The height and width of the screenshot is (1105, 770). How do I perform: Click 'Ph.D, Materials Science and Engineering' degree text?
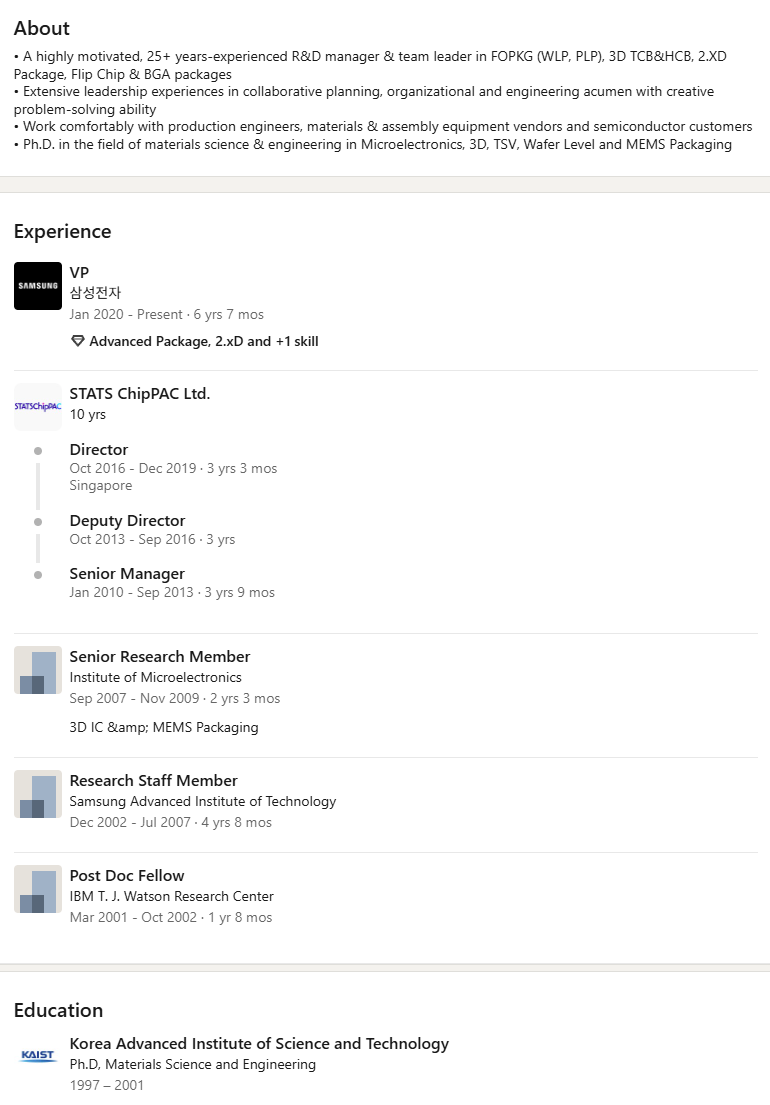click(x=193, y=1065)
